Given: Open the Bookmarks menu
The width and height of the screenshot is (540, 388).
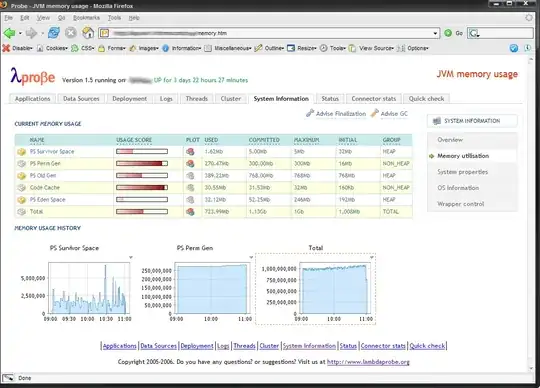Looking at the screenshot, I should (x=86, y=18).
